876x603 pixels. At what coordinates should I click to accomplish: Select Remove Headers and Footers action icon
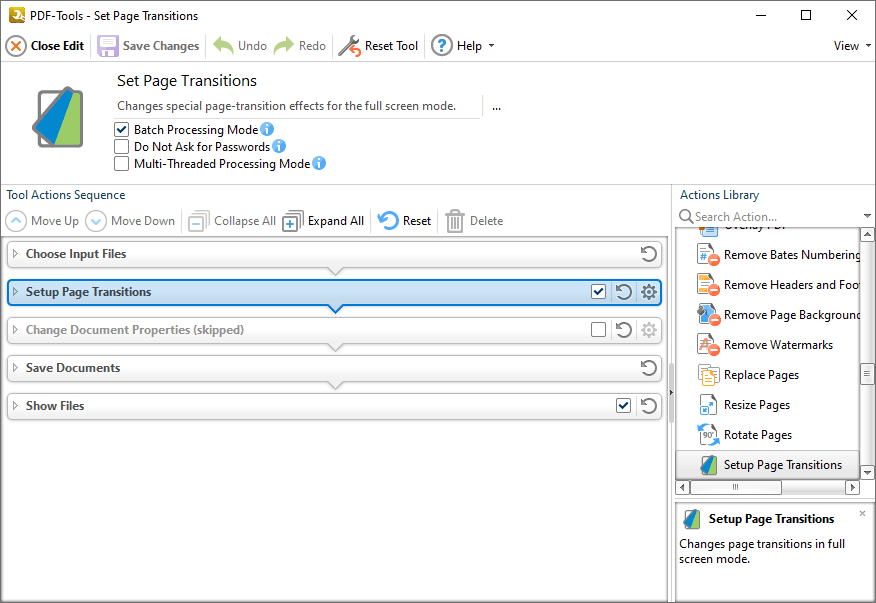point(708,284)
